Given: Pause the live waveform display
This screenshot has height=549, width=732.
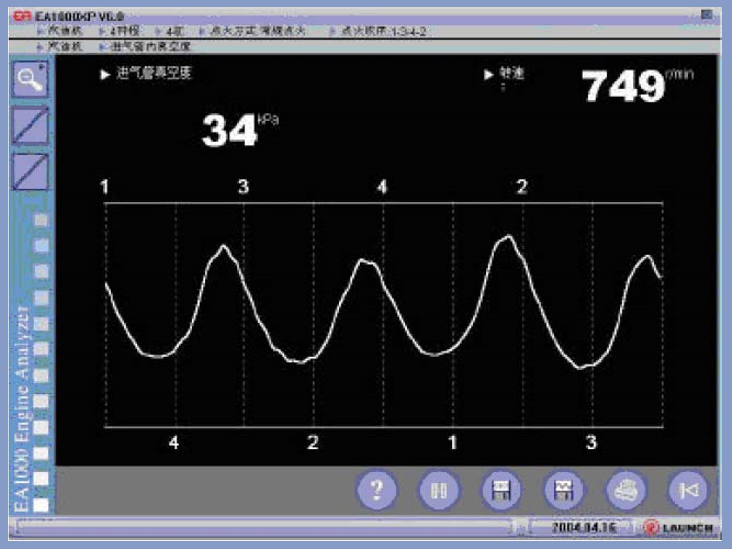Looking at the screenshot, I should tap(438, 490).
